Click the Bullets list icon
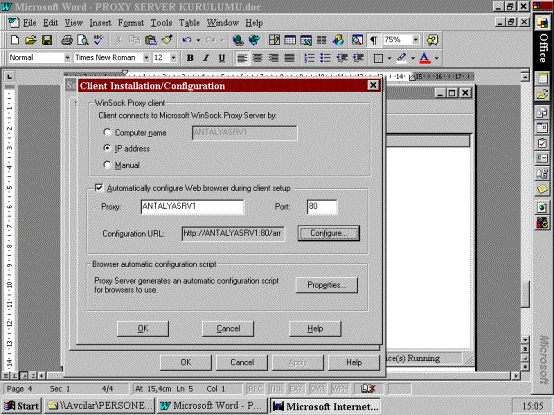The width and height of the screenshot is (554, 415). (x=325, y=58)
